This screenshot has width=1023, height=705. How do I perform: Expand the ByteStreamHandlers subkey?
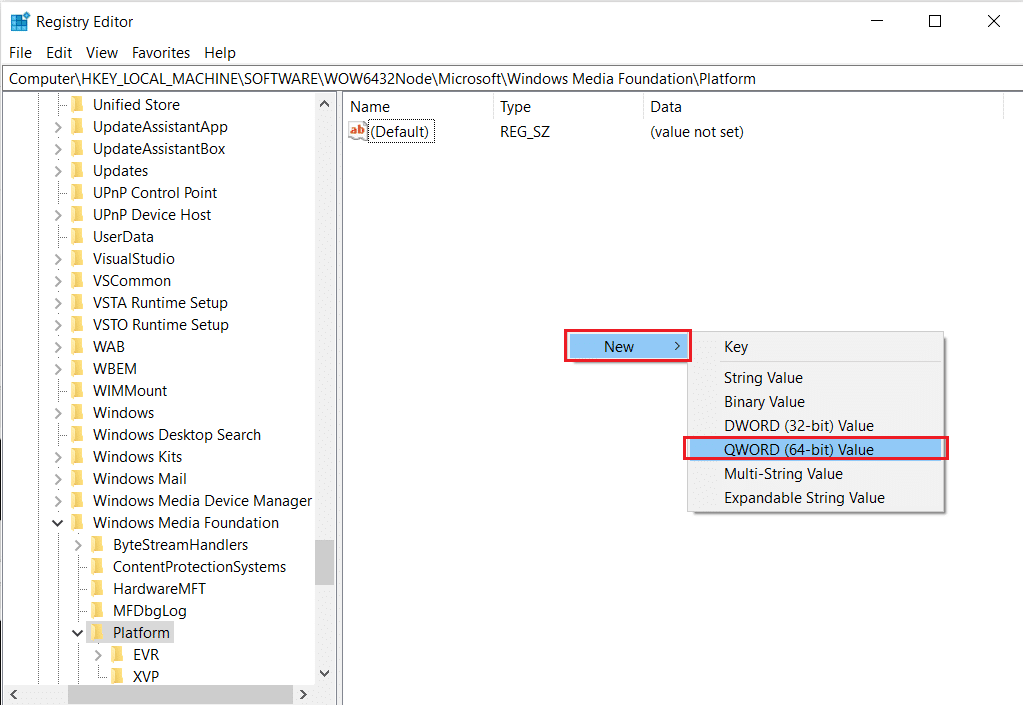click(78, 545)
